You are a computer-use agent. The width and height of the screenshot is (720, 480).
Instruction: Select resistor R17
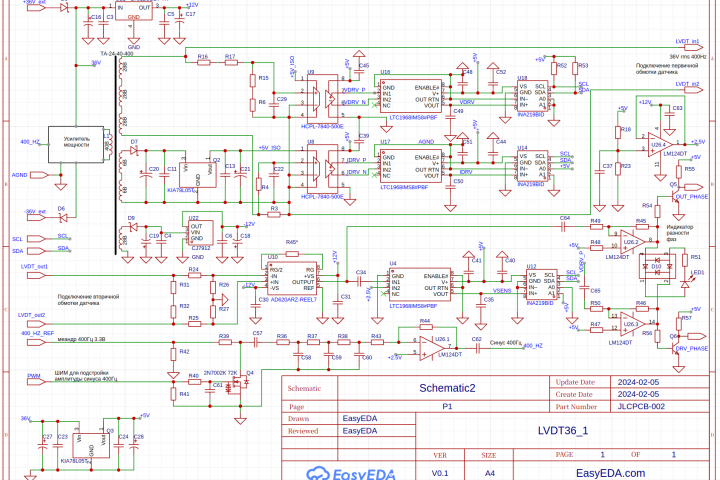coord(231,62)
